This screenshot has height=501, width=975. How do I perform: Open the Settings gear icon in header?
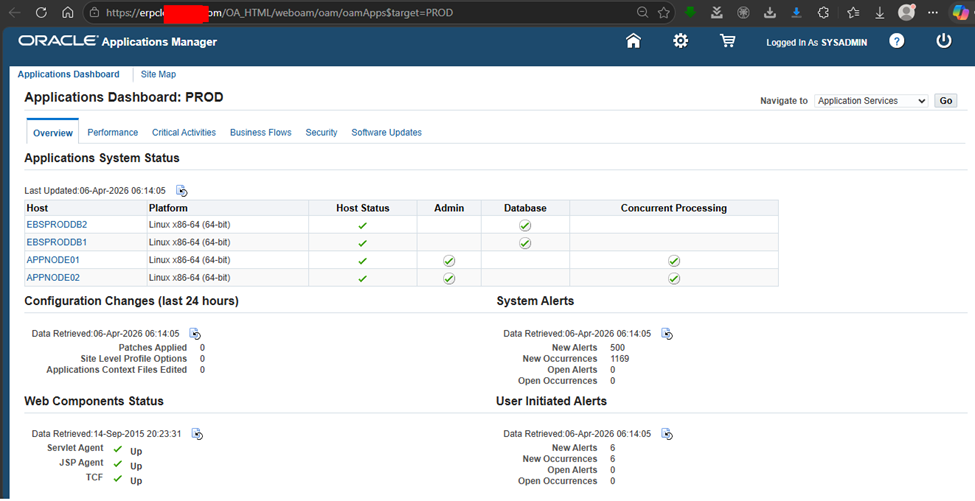pyautogui.click(x=681, y=41)
